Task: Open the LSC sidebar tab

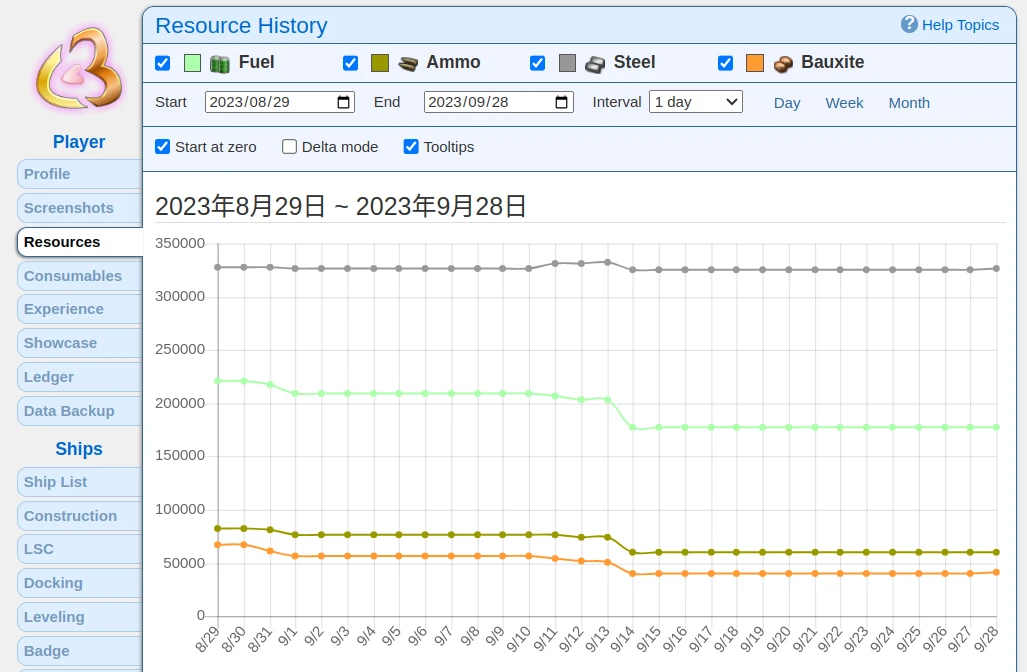Action: (x=80, y=549)
